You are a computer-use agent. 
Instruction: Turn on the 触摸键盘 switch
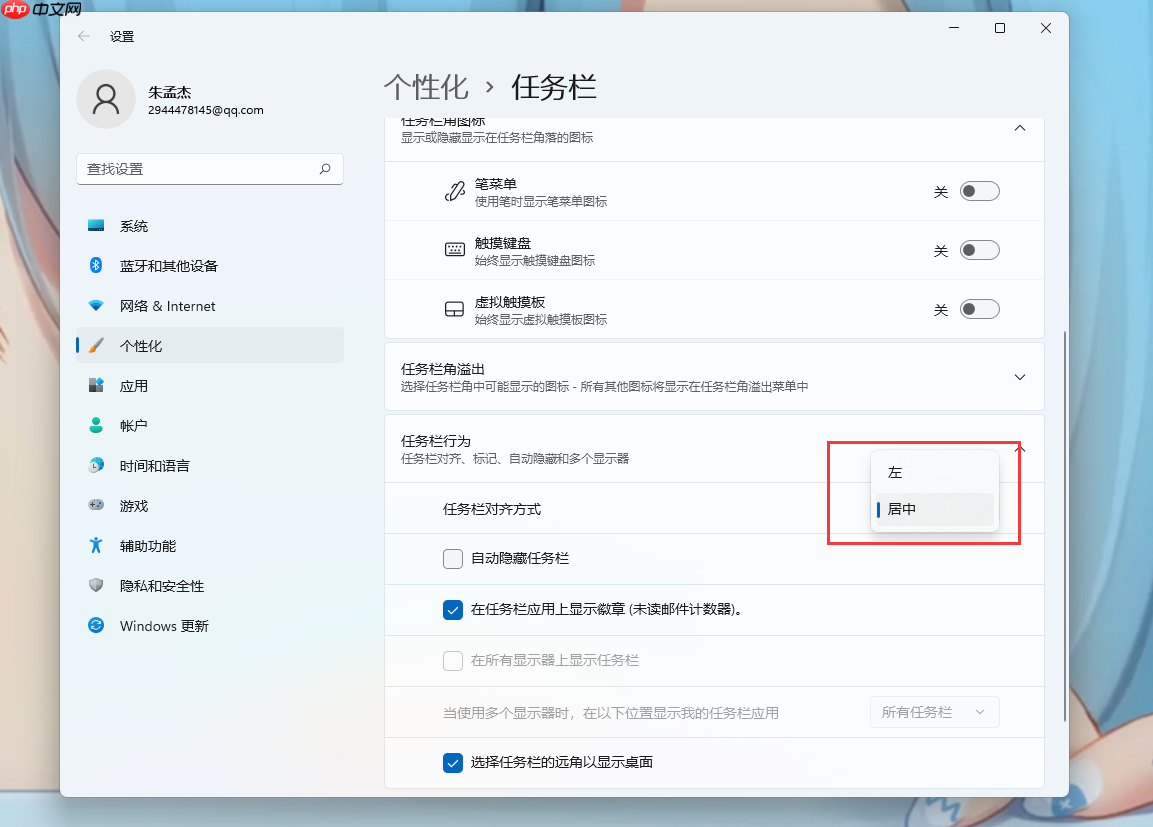(x=979, y=250)
